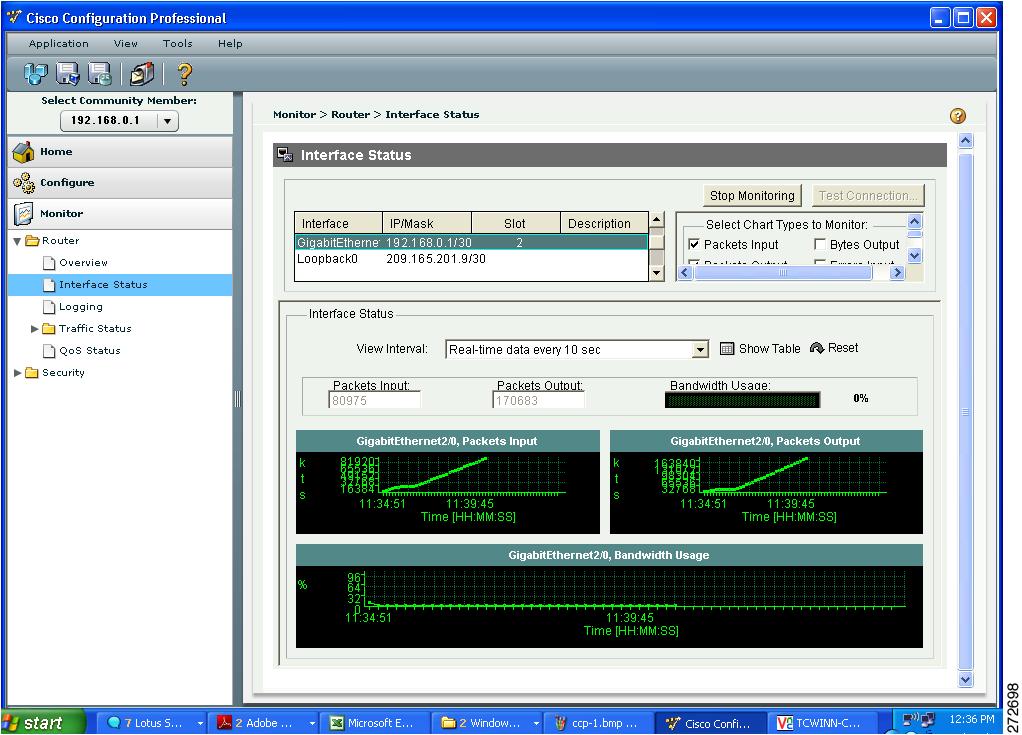Go to the Configure section
The height and width of the screenshot is (735, 1022).
tap(120, 183)
